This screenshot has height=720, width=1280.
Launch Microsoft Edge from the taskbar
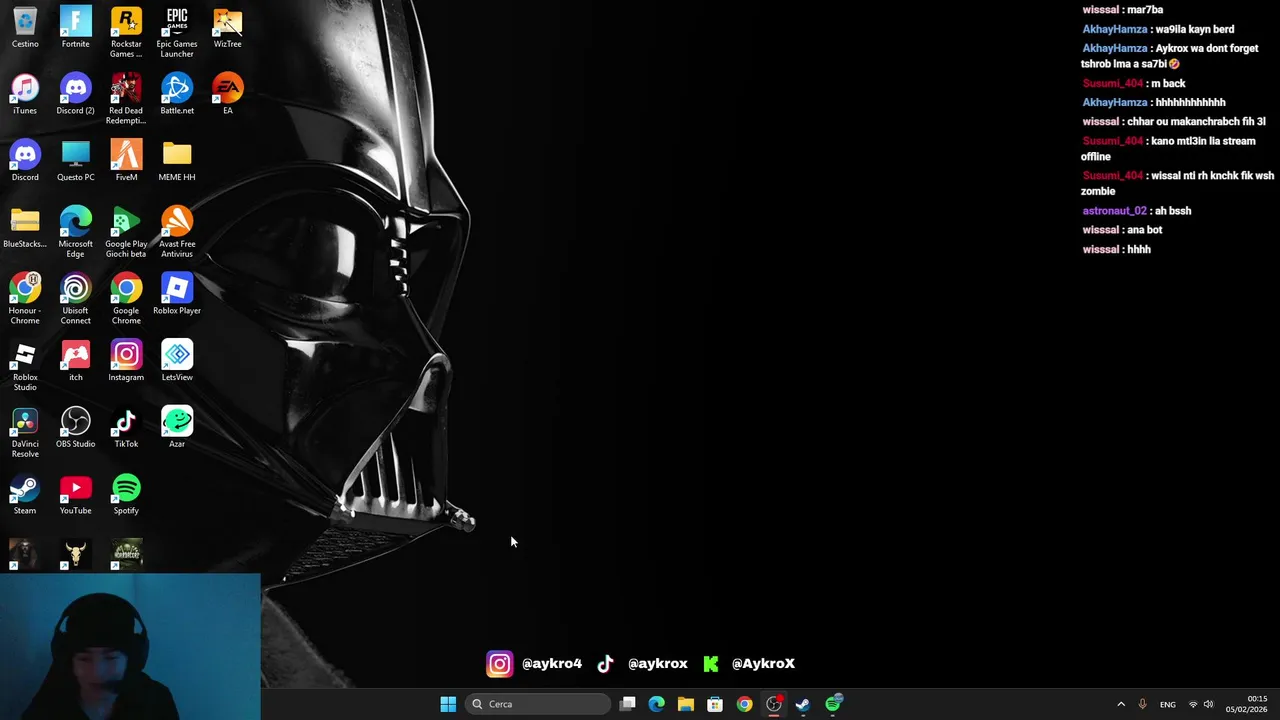pyautogui.click(x=657, y=704)
